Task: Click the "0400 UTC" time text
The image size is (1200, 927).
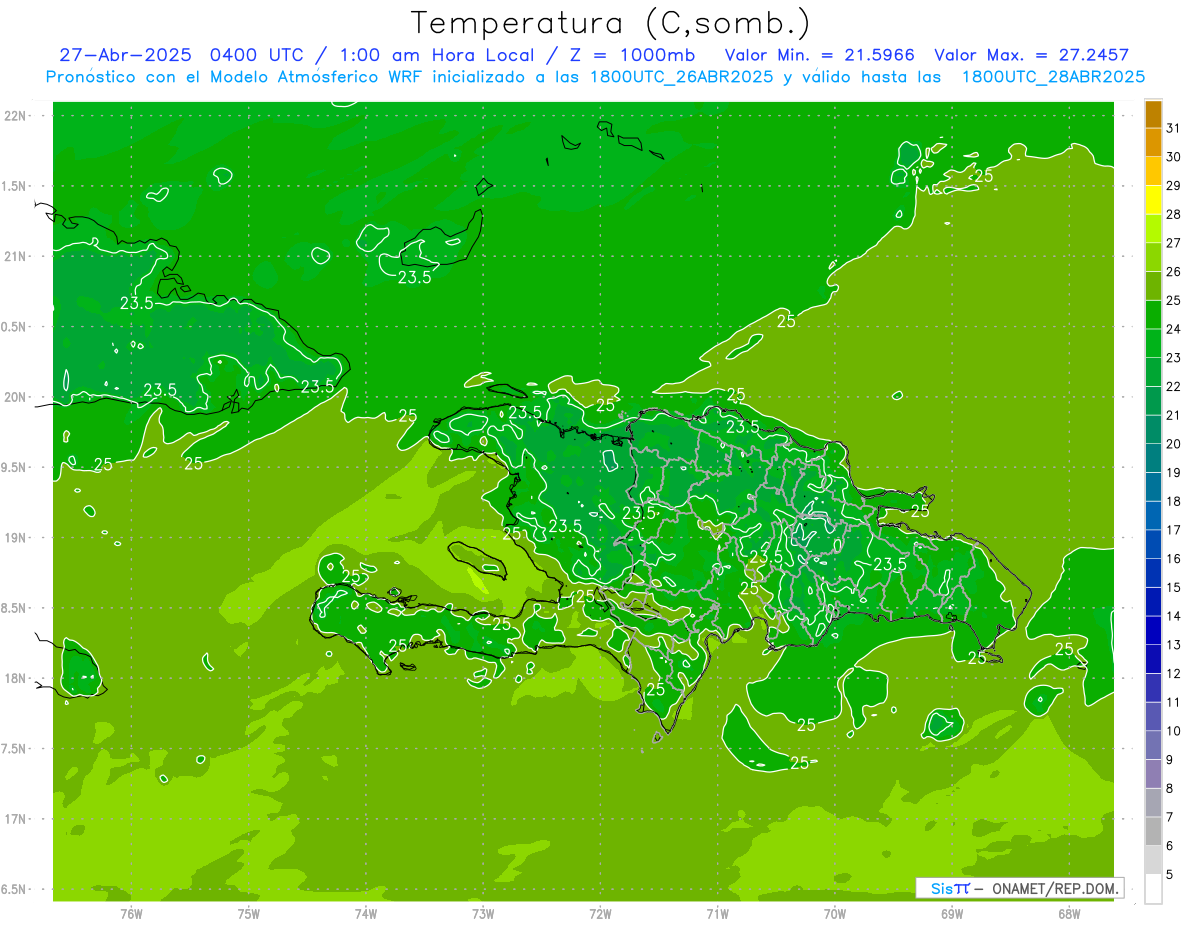Action: [258, 55]
